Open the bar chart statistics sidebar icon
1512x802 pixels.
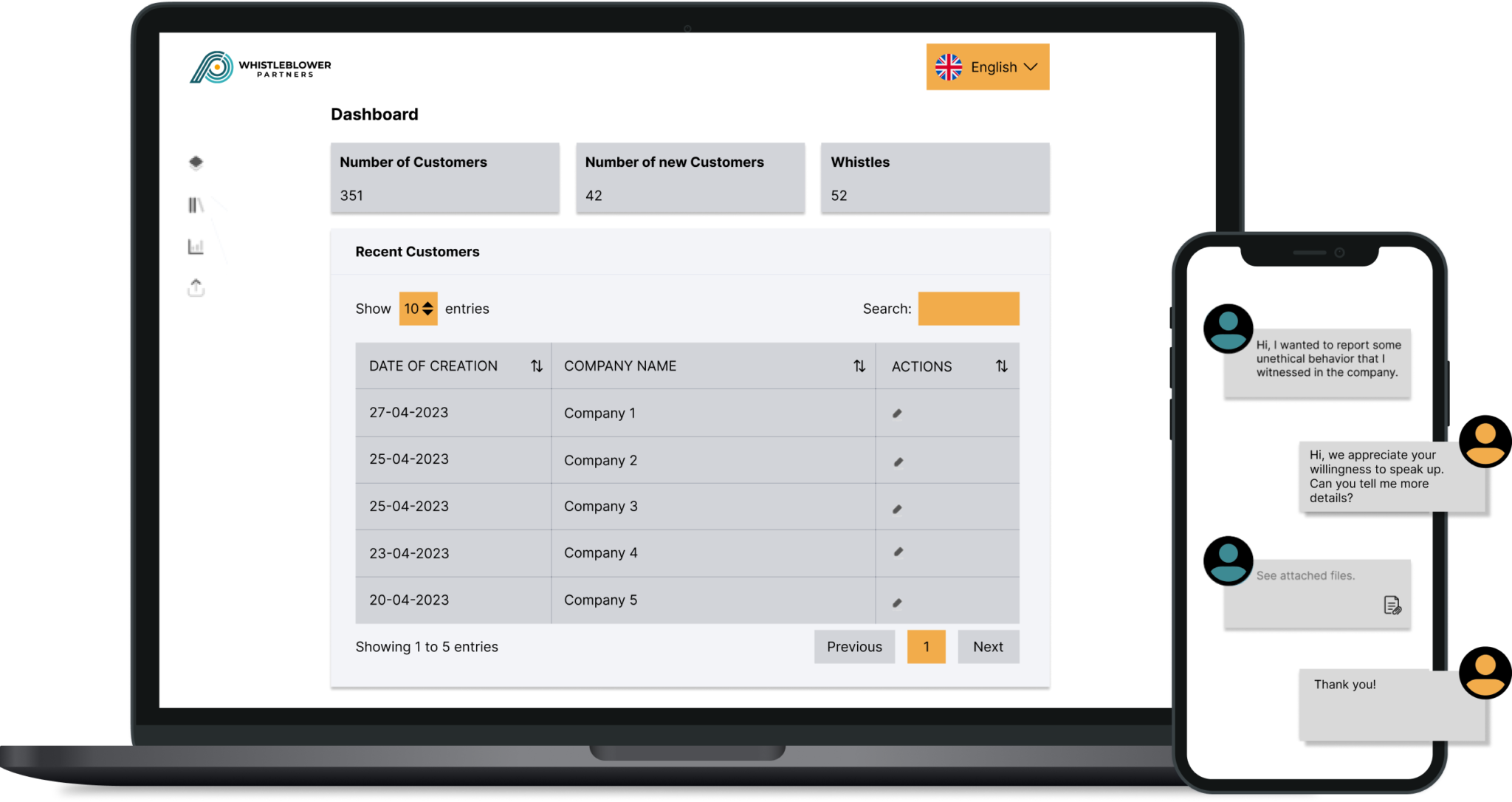196,246
